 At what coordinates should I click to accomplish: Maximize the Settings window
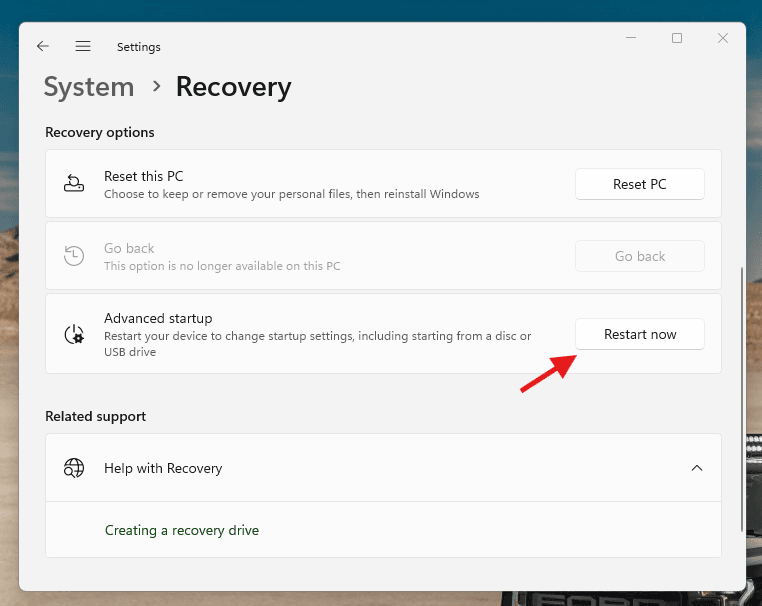677,38
